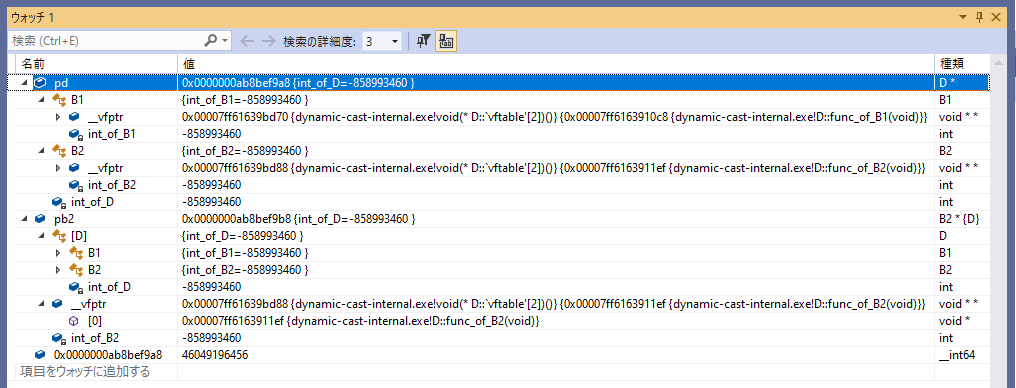
Task: Click the cube icon beside pd
Action: (41, 83)
